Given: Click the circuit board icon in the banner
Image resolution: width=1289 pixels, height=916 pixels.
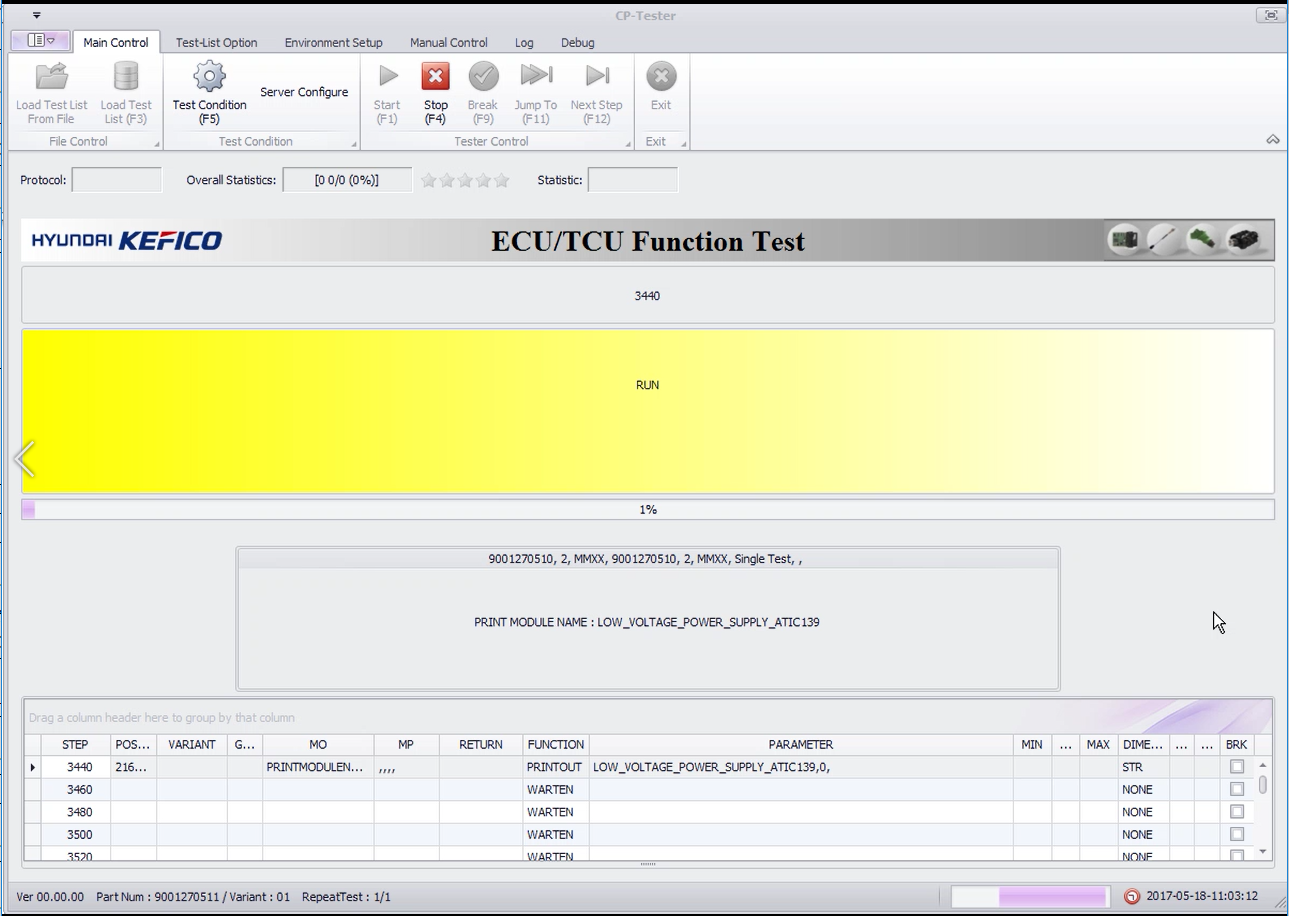Looking at the screenshot, I should (1124, 240).
